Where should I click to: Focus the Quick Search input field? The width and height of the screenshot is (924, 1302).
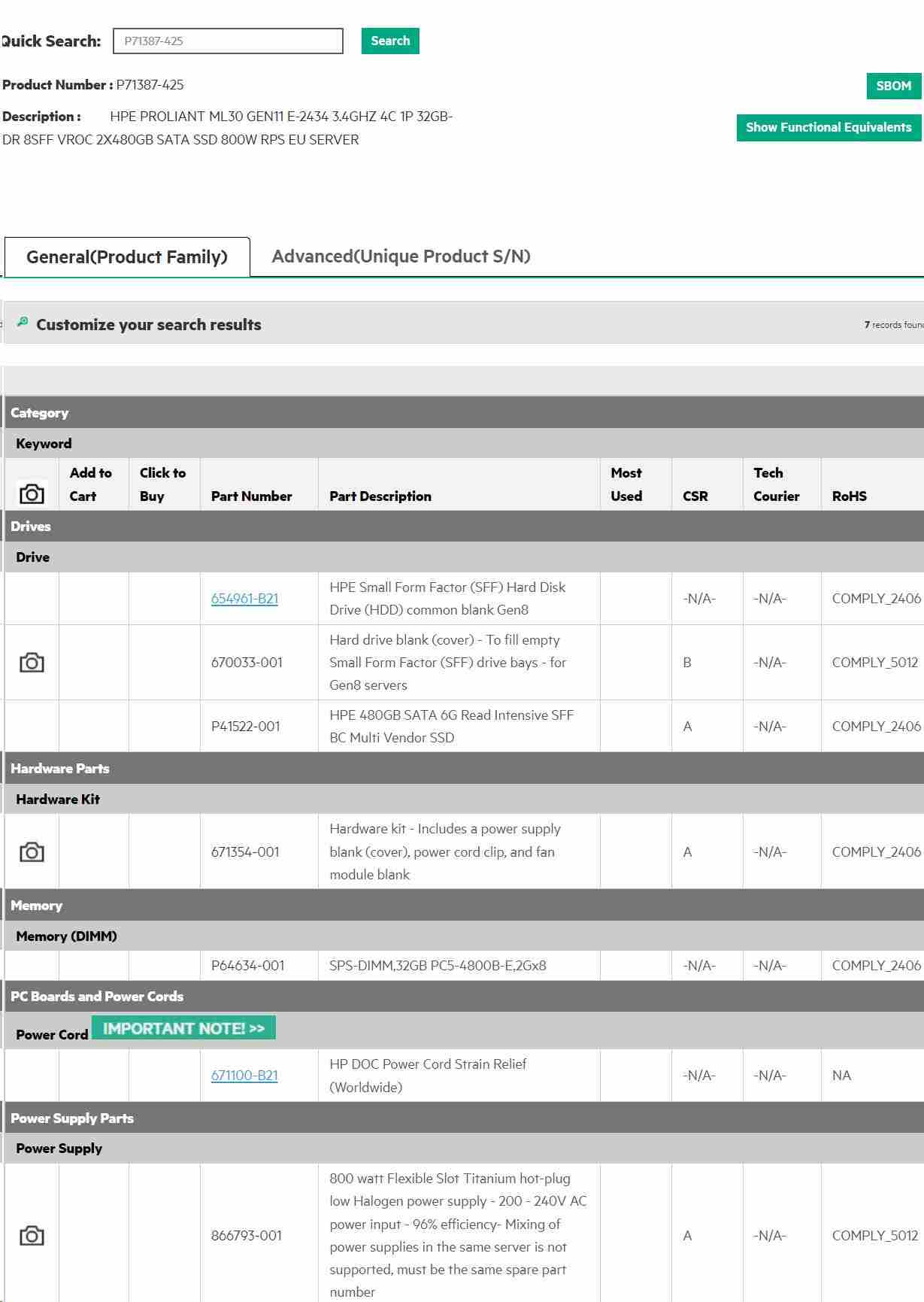pyautogui.click(x=228, y=41)
